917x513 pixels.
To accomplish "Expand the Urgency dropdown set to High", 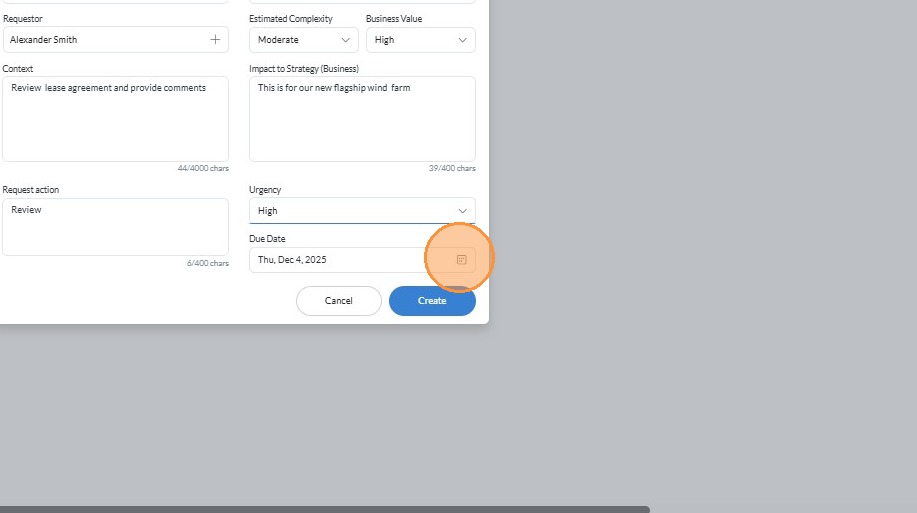I will click(x=361, y=211).
